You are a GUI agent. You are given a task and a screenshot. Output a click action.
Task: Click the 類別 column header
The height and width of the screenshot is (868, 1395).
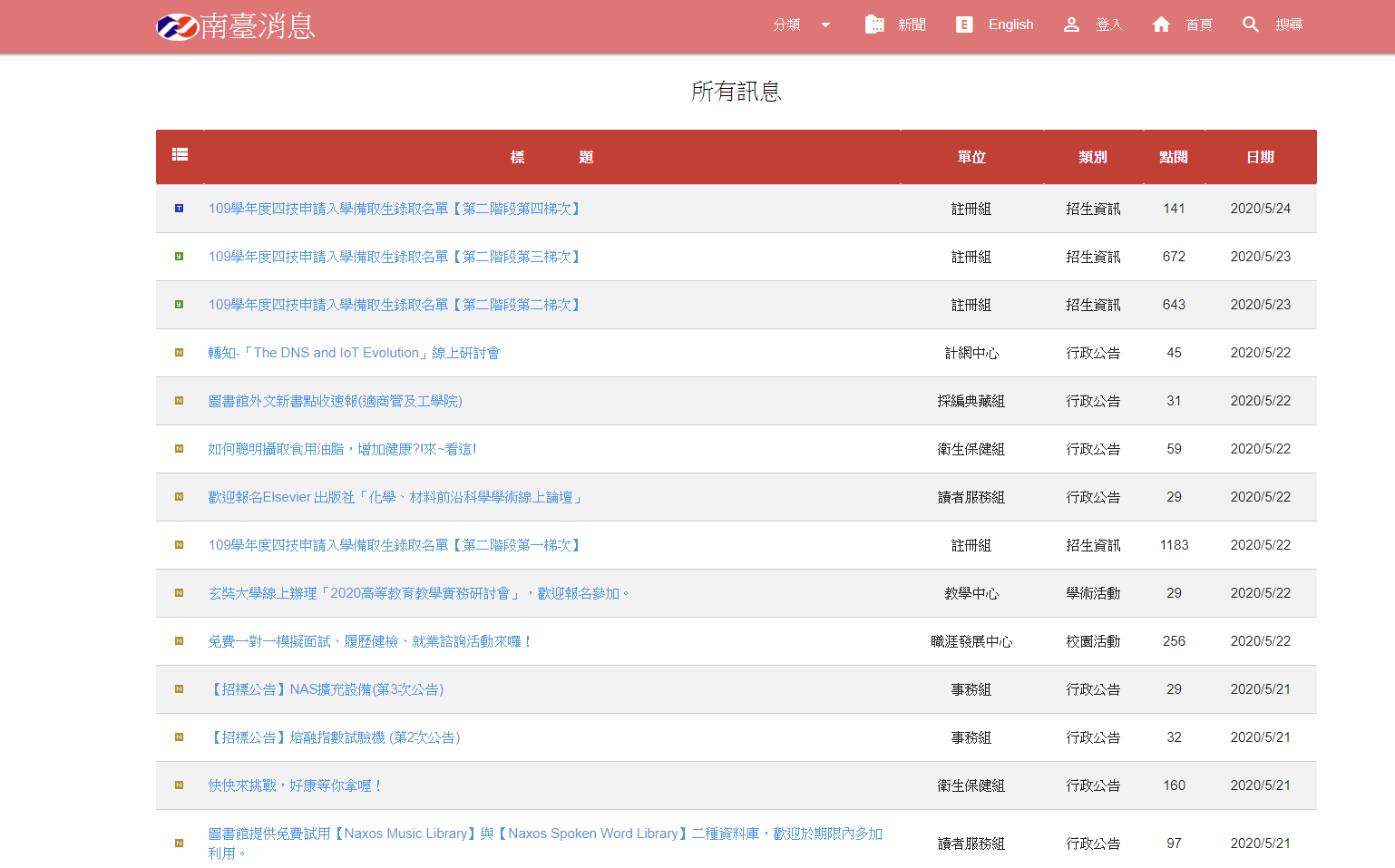(1093, 157)
